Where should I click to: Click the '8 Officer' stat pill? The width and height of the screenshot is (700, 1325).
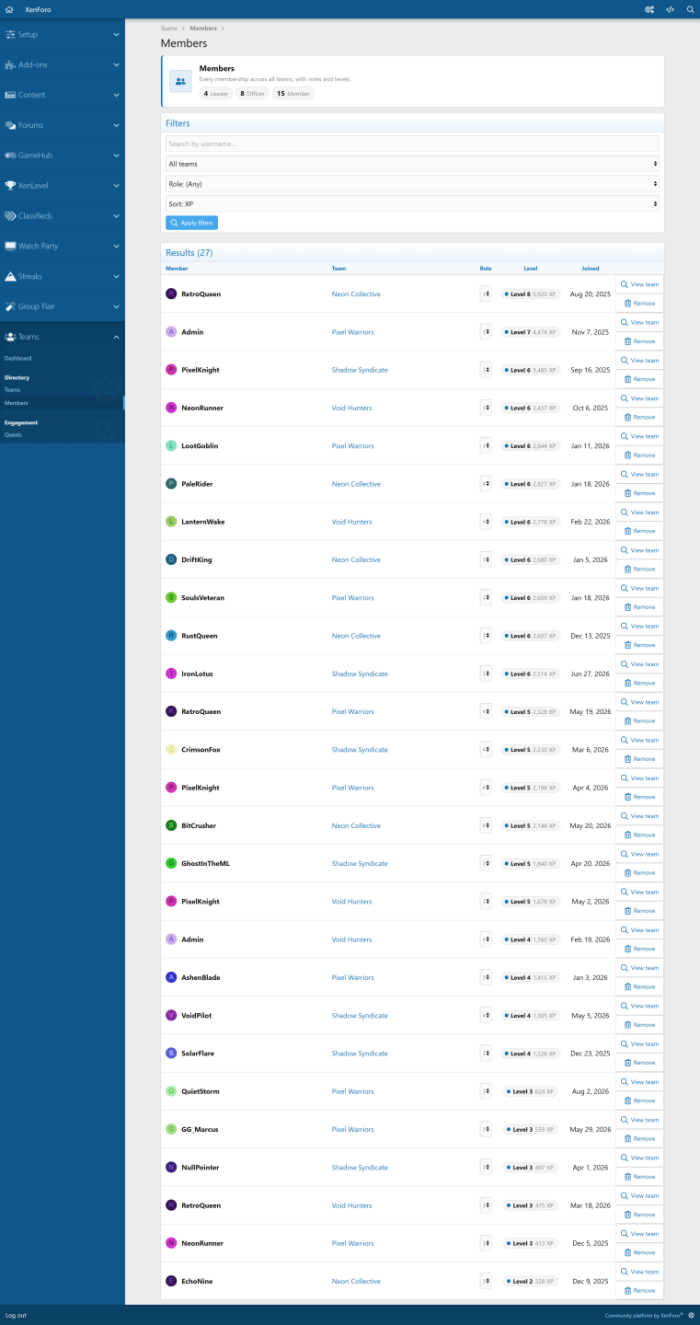click(252, 93)
